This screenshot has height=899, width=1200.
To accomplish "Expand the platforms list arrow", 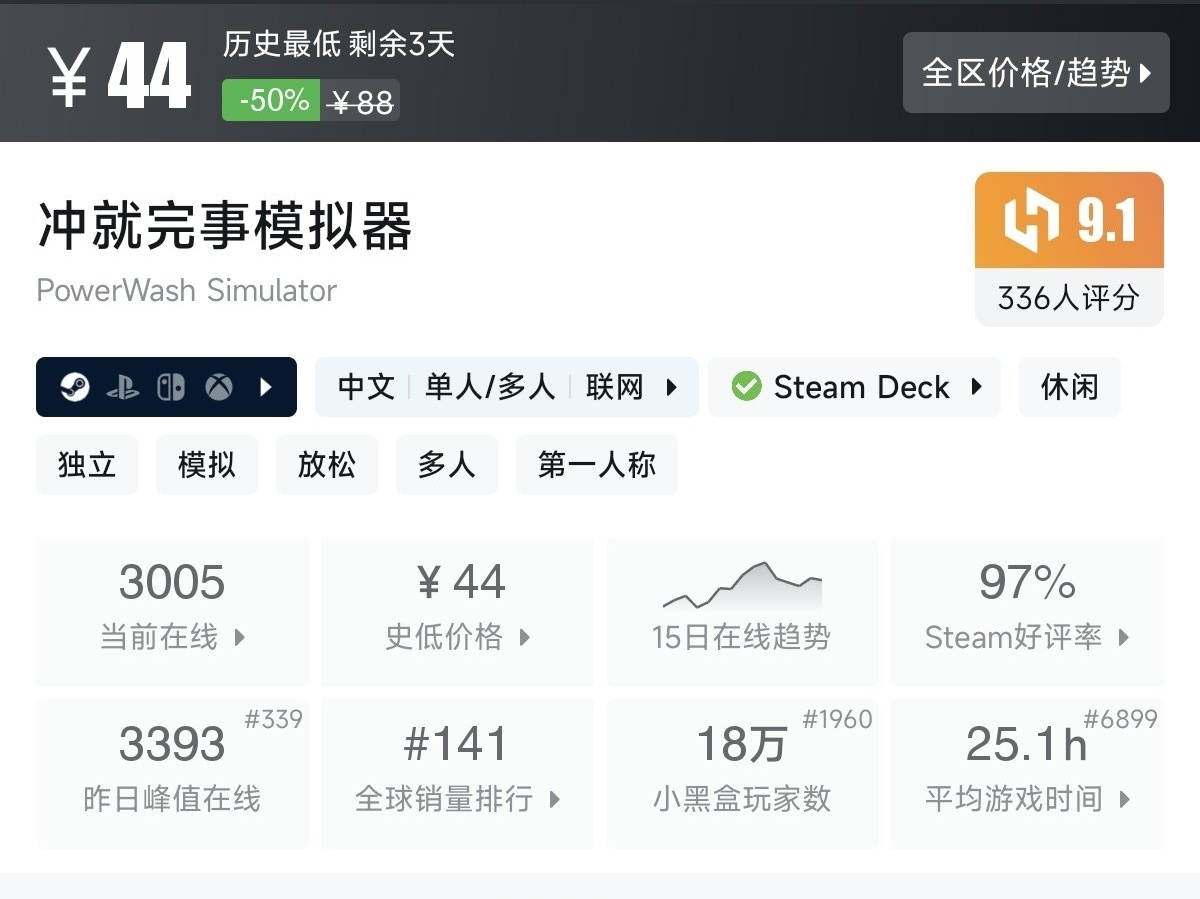I will pyautogui.click(x=265, y=387).
